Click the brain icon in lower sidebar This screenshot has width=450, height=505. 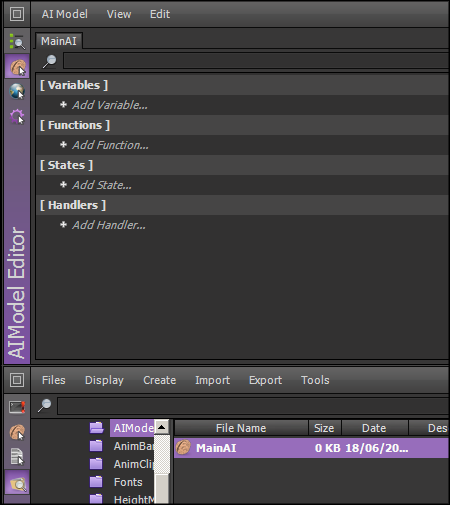[17, 432]
